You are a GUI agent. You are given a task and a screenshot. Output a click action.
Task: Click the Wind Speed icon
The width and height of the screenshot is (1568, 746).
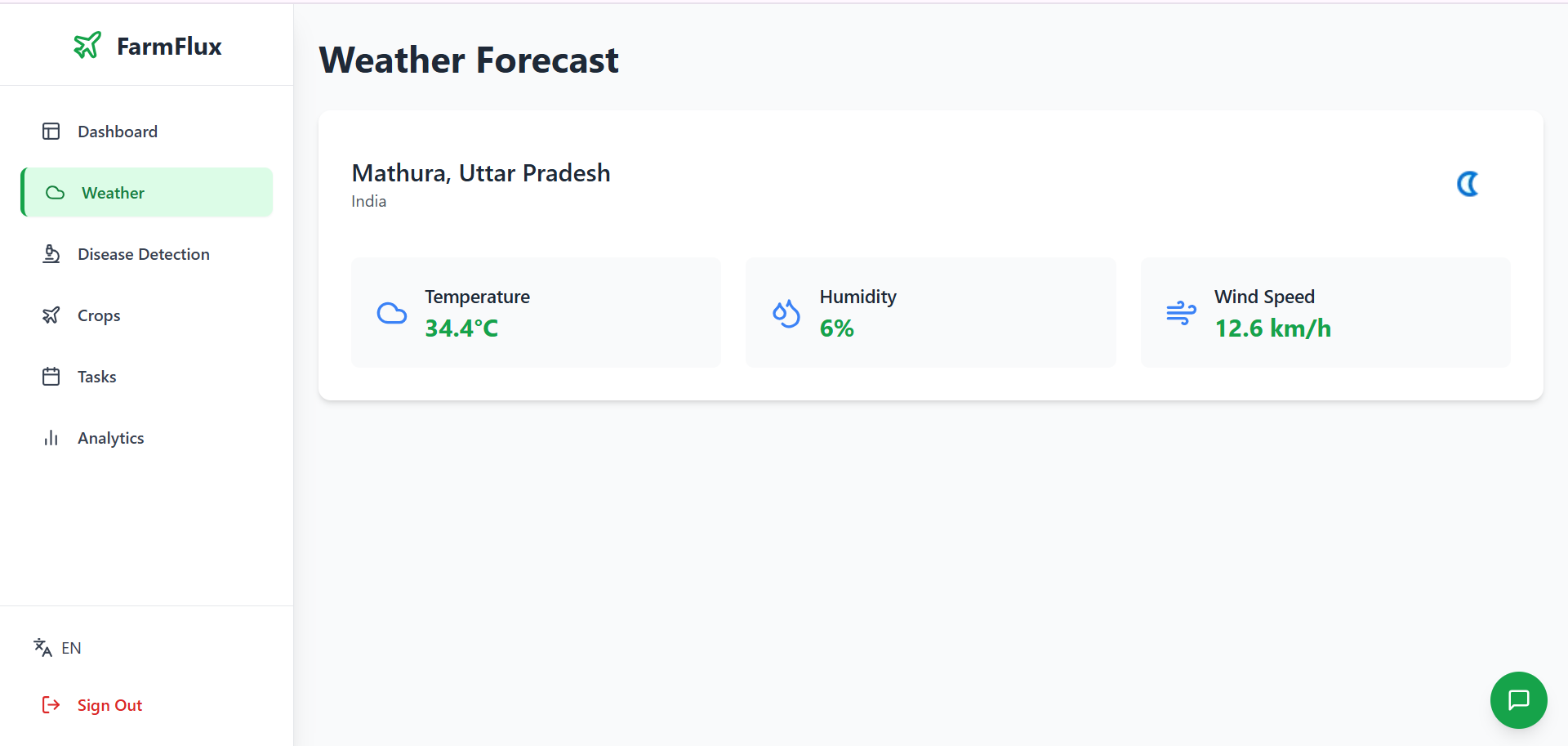[x=1181, y=313]
